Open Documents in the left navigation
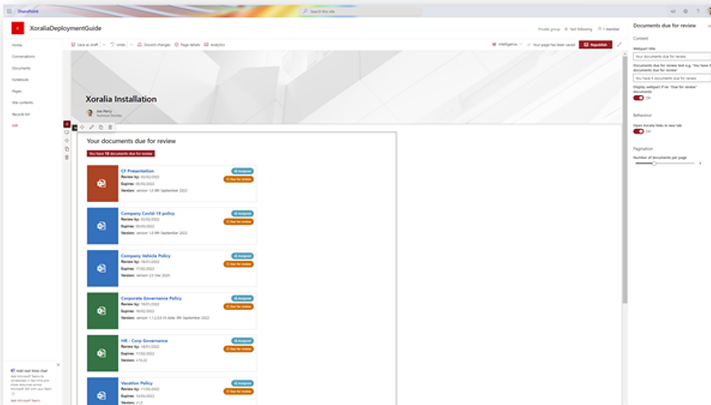This screenshot has height=405, width=711. 21,68
